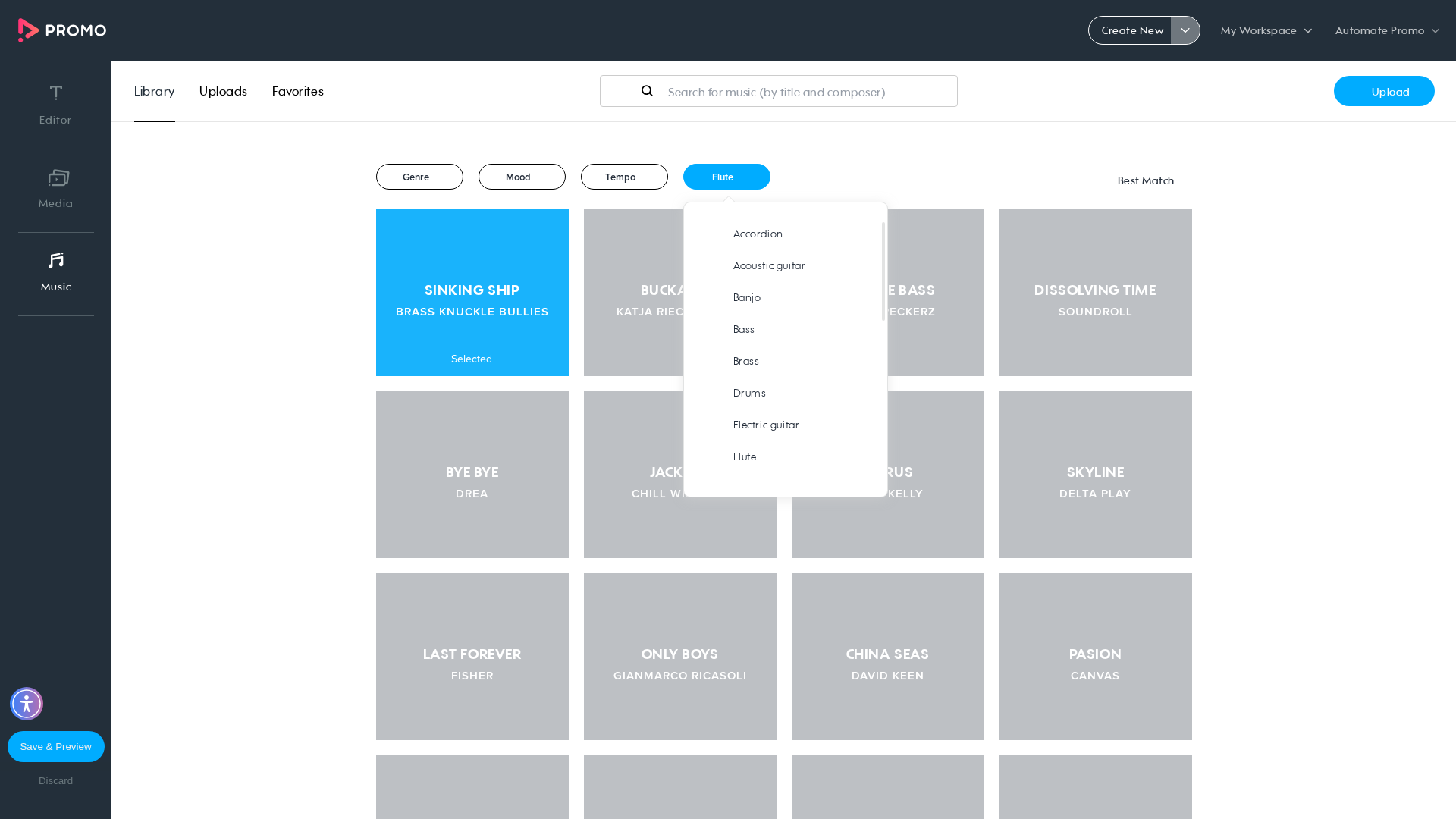Select the Only Boys track
Viewport: 1456px width, 819px height.
click(x=680, y=657)
